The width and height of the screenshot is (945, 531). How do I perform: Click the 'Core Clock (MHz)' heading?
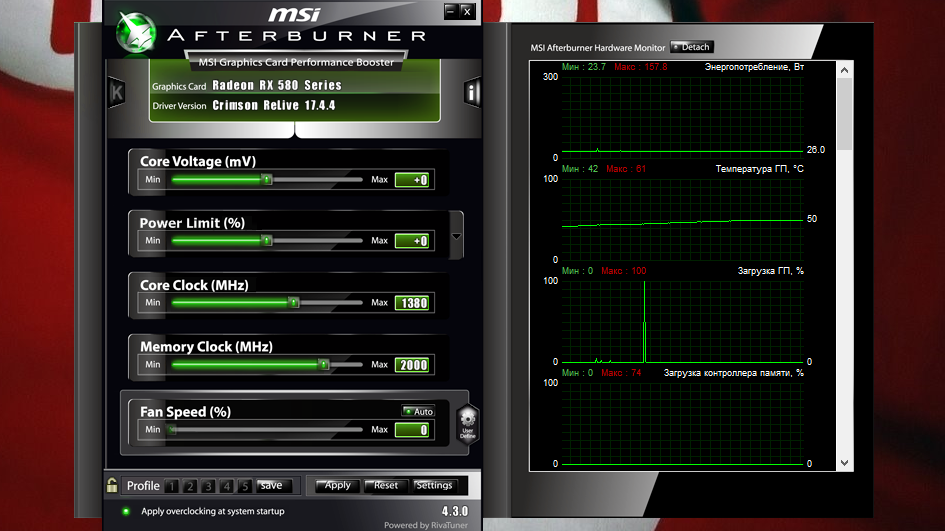[x=194, y=285]
